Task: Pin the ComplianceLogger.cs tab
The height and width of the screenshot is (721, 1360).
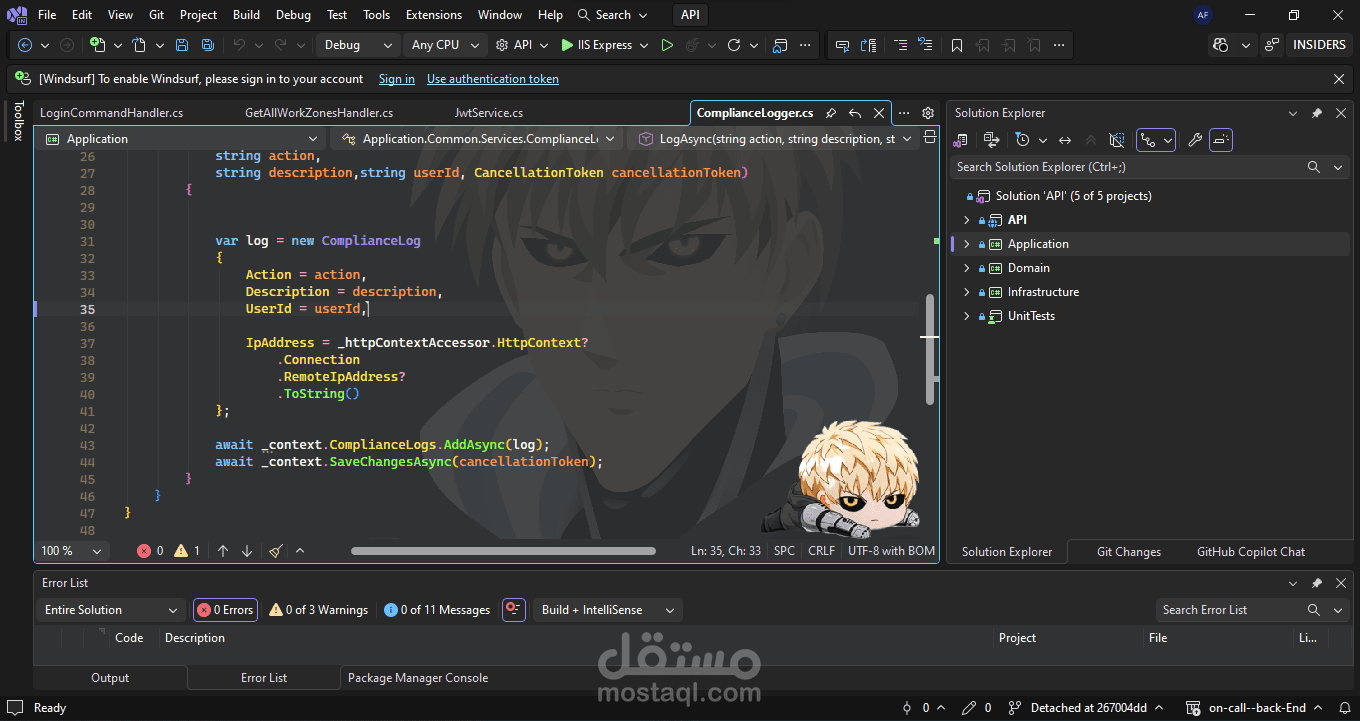Action: coord(831,113)
